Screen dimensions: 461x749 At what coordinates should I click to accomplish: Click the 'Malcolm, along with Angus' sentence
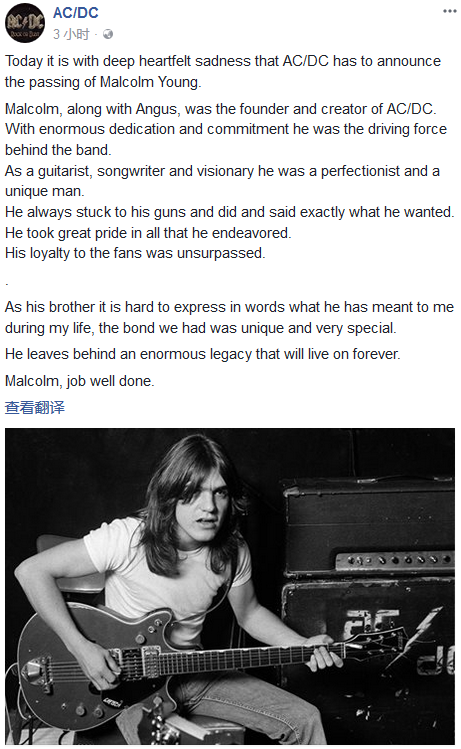(x=220, y=109)
